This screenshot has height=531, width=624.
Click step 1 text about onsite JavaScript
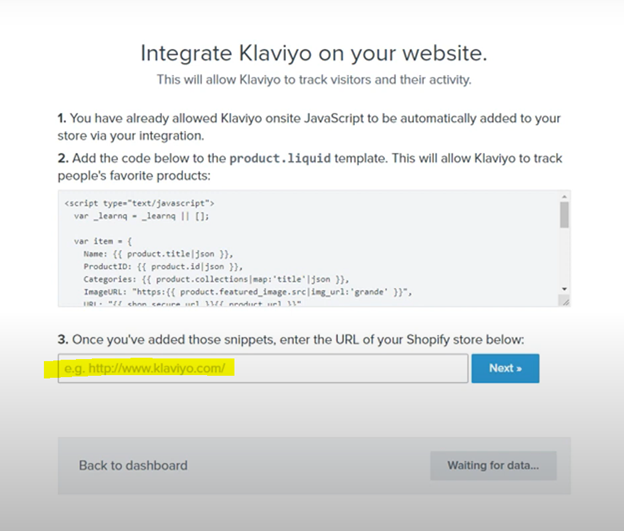tap(309, 127)
